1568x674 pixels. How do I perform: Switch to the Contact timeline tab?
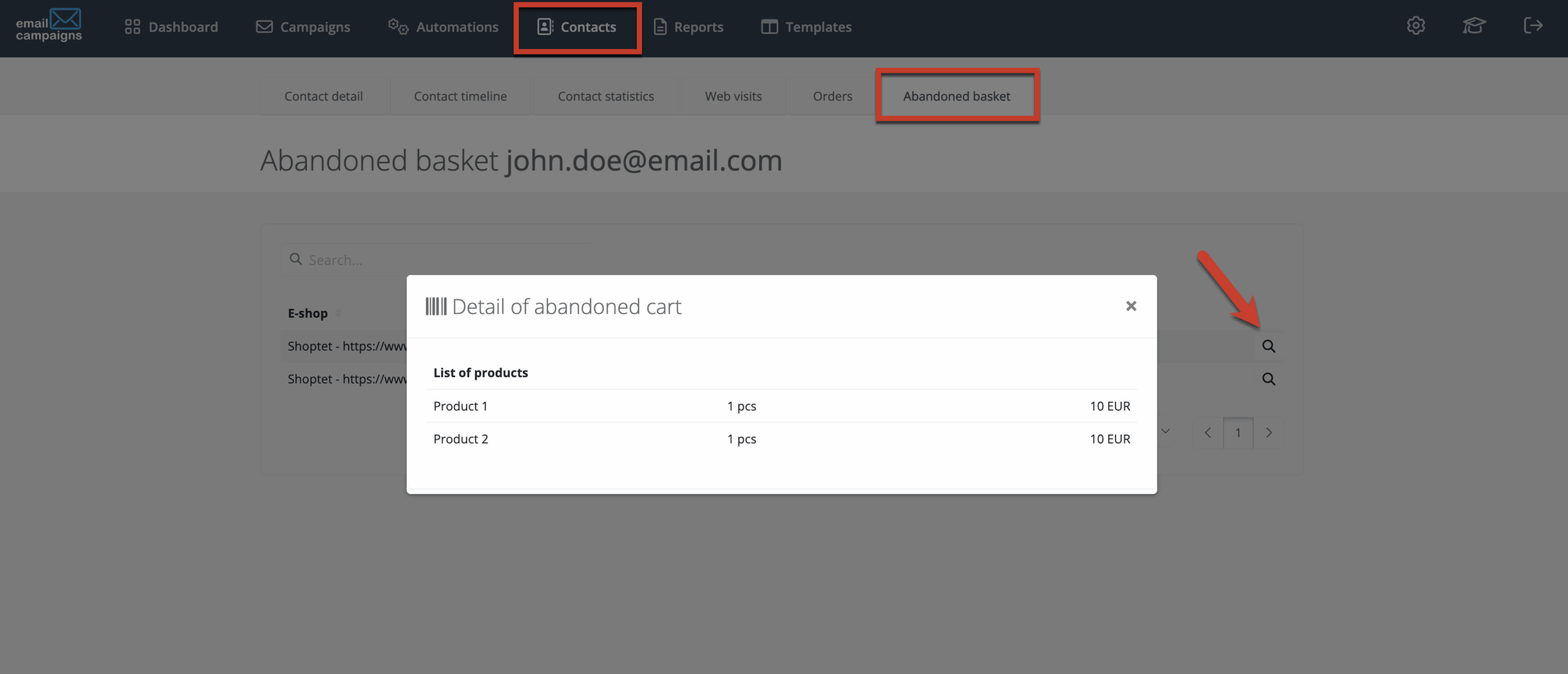[x=460, y=96]
